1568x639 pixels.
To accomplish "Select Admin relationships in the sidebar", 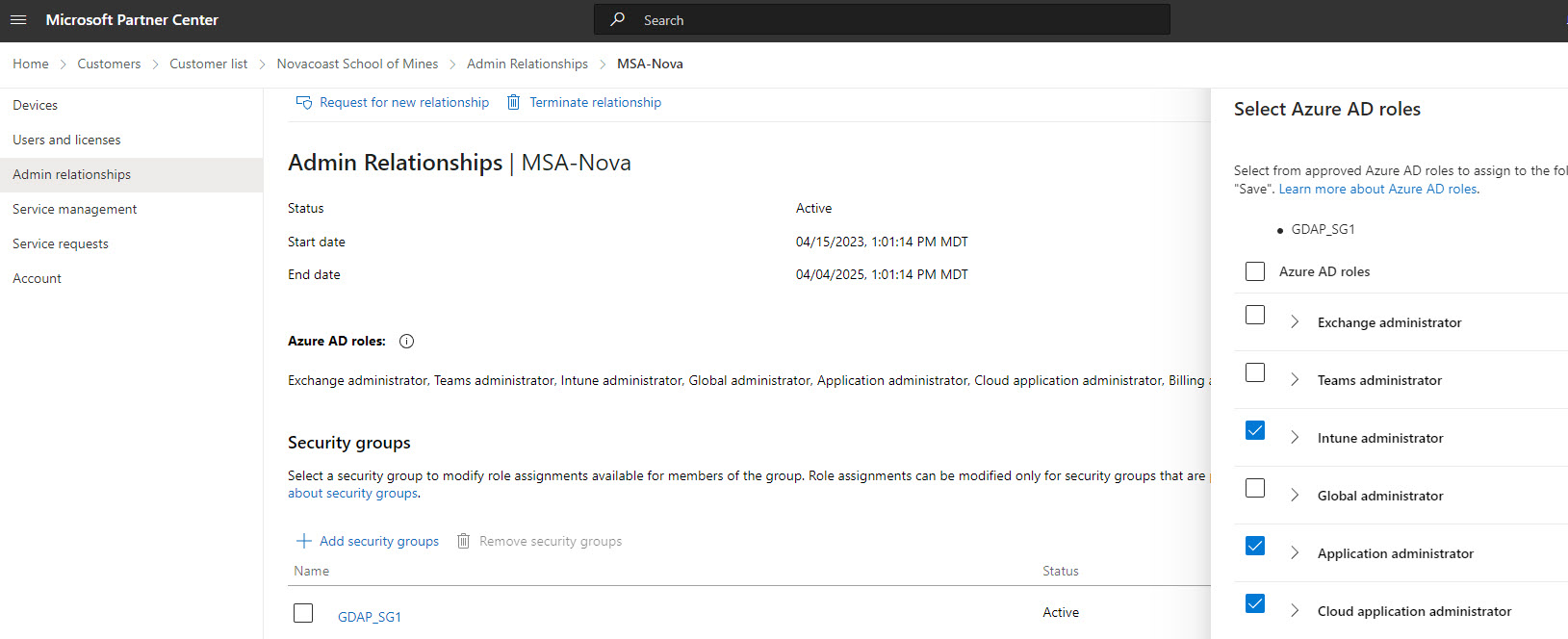I will [131, 175].
